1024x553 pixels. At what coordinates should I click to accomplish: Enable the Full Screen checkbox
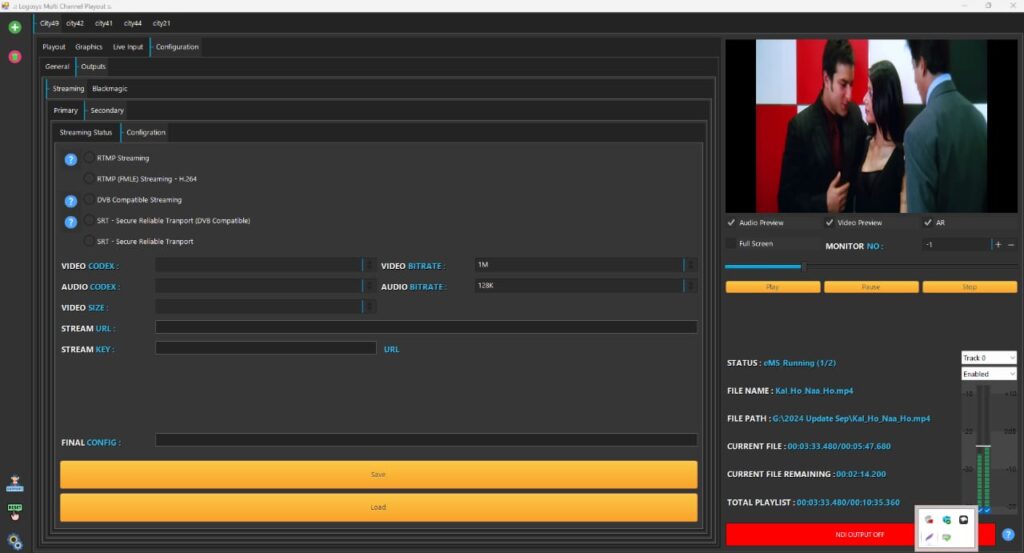[731, 244]
